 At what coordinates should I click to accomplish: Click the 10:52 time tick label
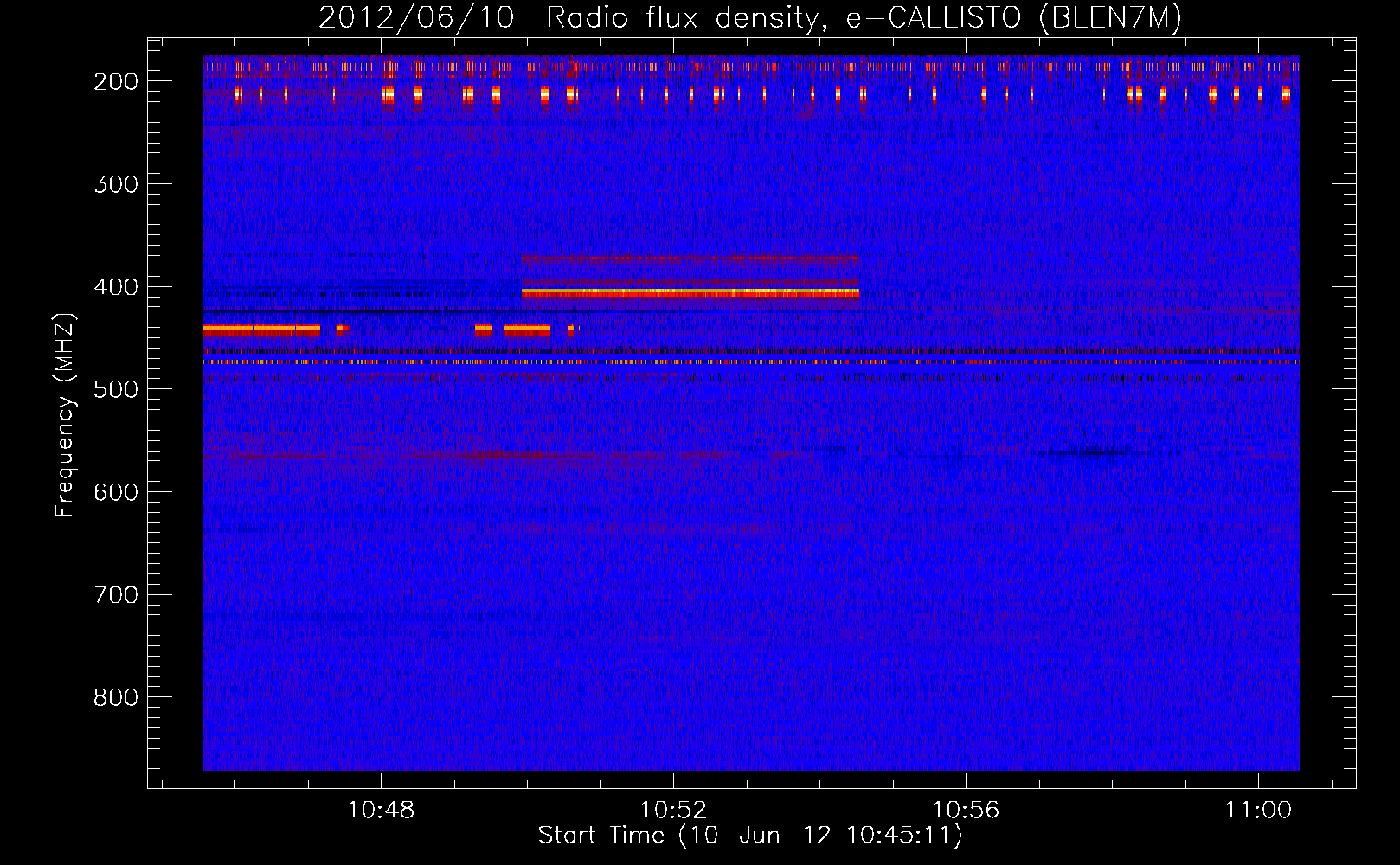tap(673, 810)
